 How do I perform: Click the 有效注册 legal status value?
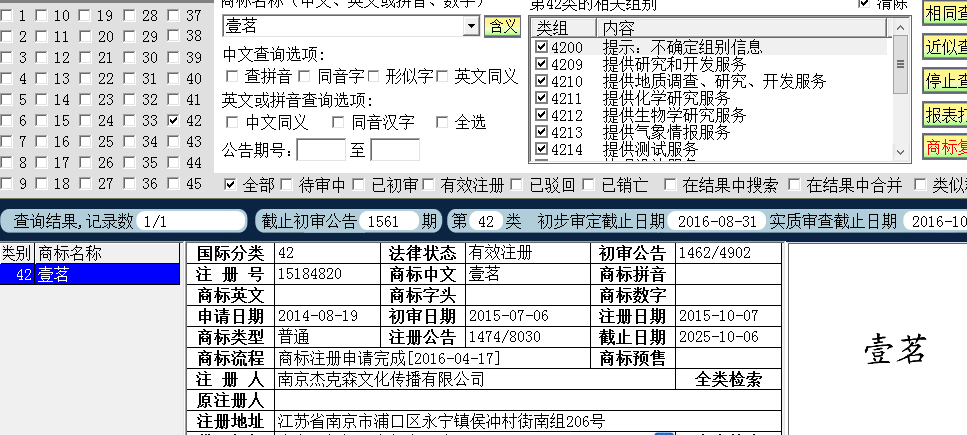click(x=500, y=252)
